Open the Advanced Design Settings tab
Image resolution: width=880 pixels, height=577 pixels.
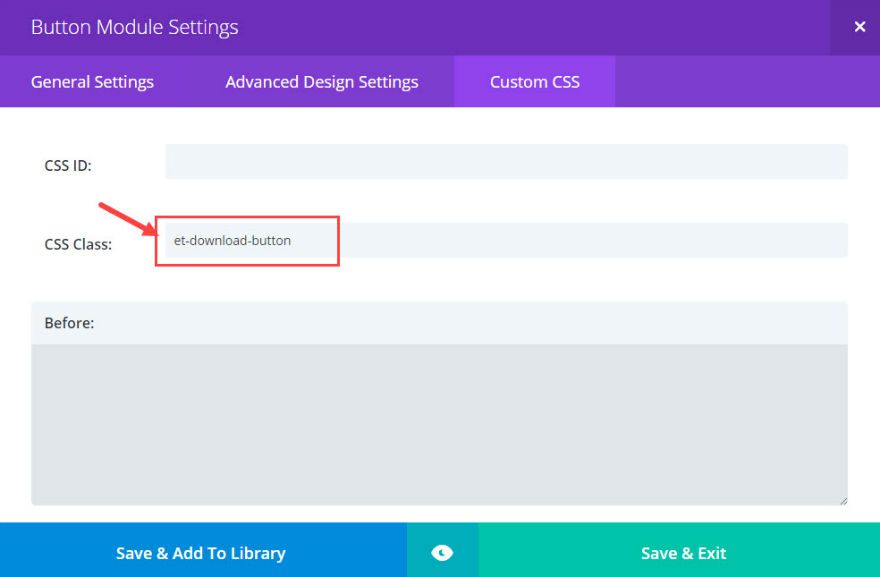click(x=322, y=81)
